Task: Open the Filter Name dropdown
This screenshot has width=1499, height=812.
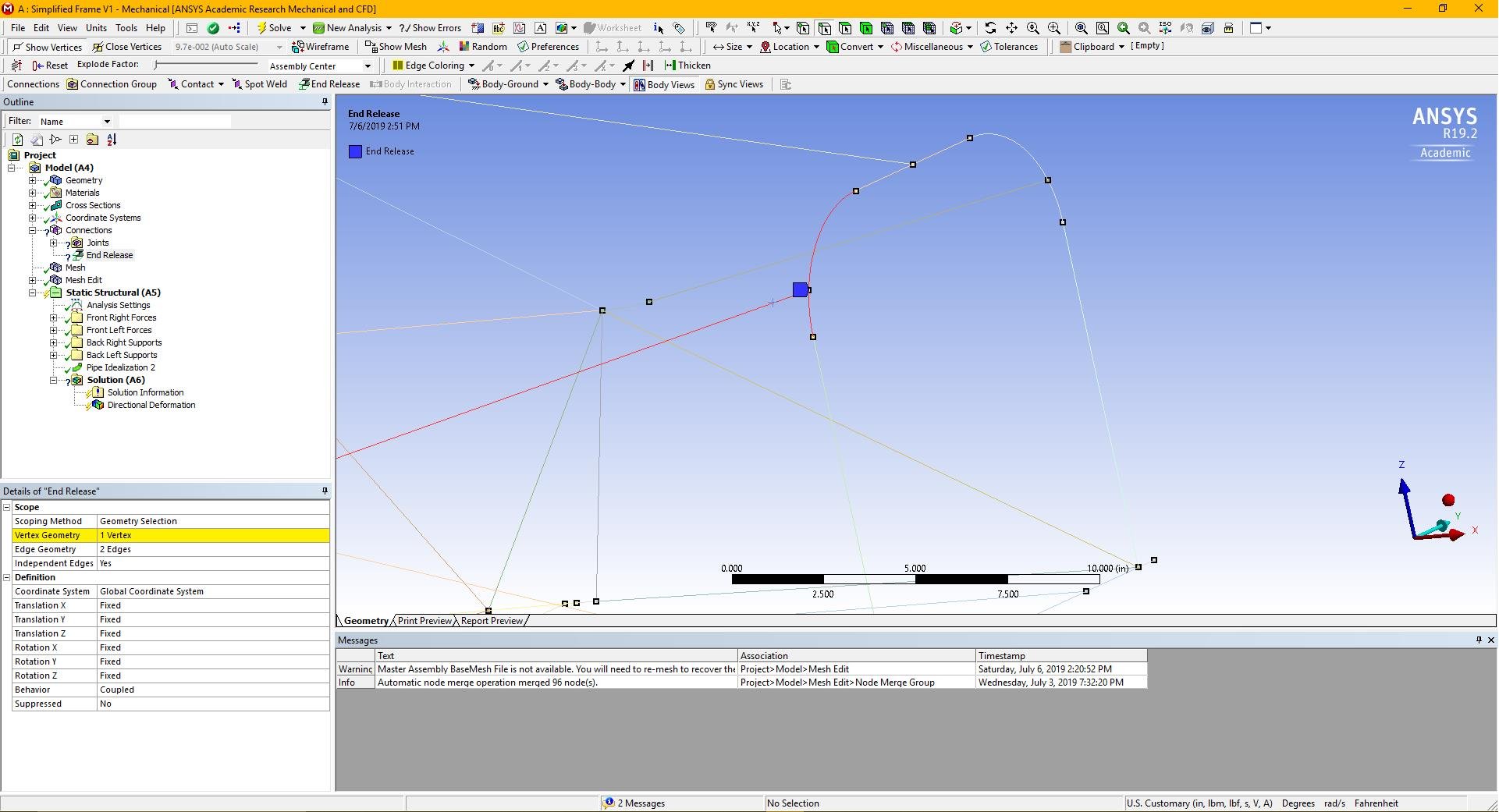Action: (108, 122)
